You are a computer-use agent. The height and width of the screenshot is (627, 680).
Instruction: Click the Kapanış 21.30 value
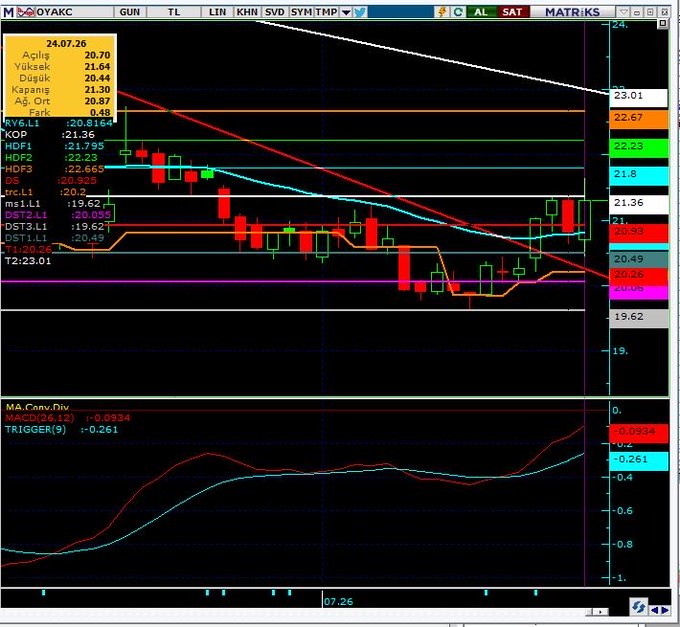97,90
